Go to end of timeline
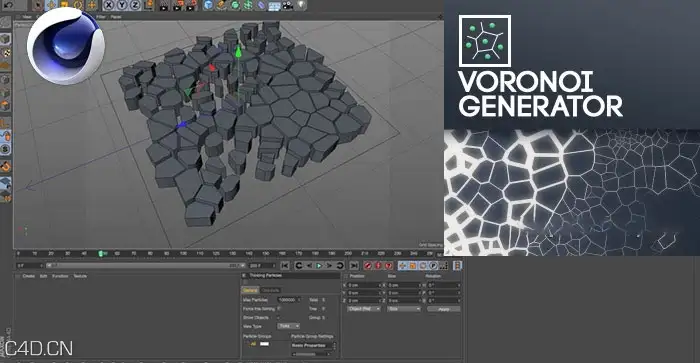This screenshot has width=700, height=363. coord(354,266)
